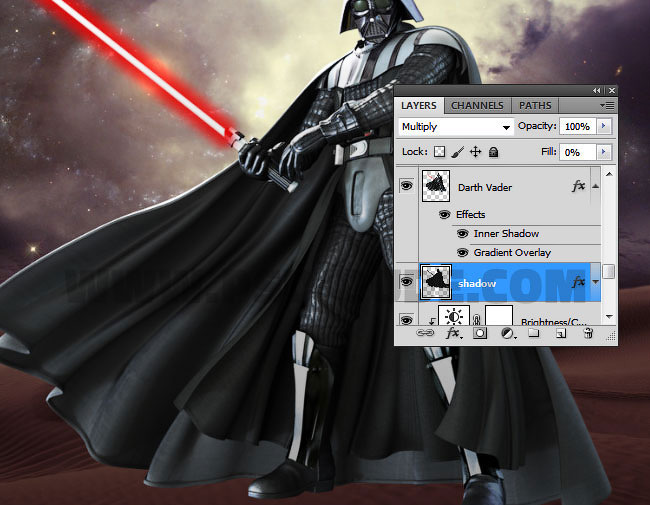Image resolution: width=650 pixels, height=505 pixels.
Task: Click the fx icon on shadow layer
Action: pos(578,282)
